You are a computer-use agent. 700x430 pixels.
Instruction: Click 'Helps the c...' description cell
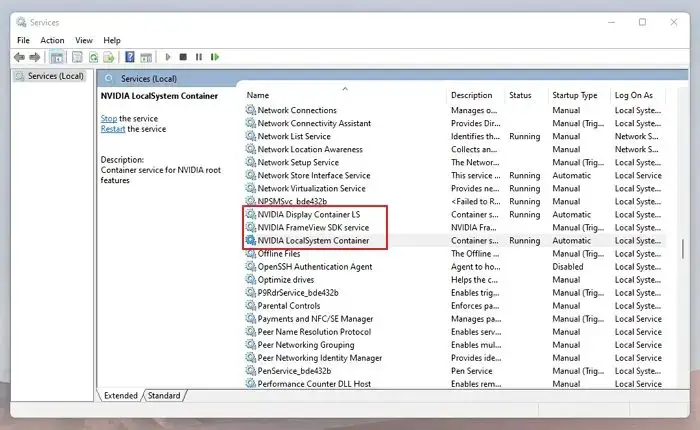click(x=474, y=280)
